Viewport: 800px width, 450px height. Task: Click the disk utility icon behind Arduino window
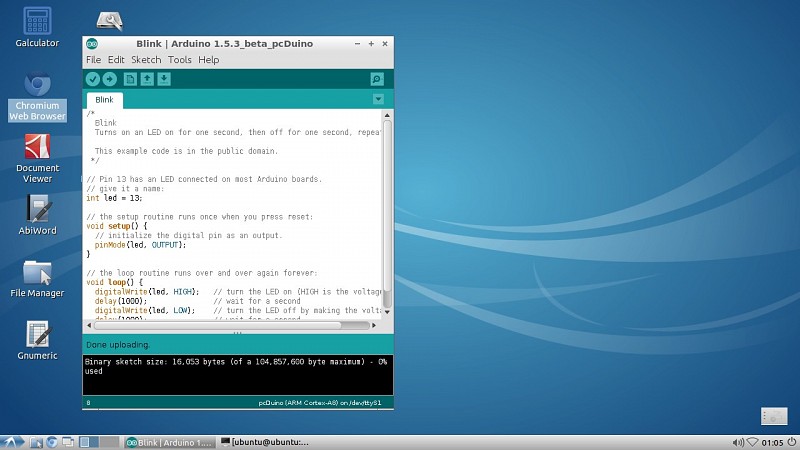tap(109, 21)
